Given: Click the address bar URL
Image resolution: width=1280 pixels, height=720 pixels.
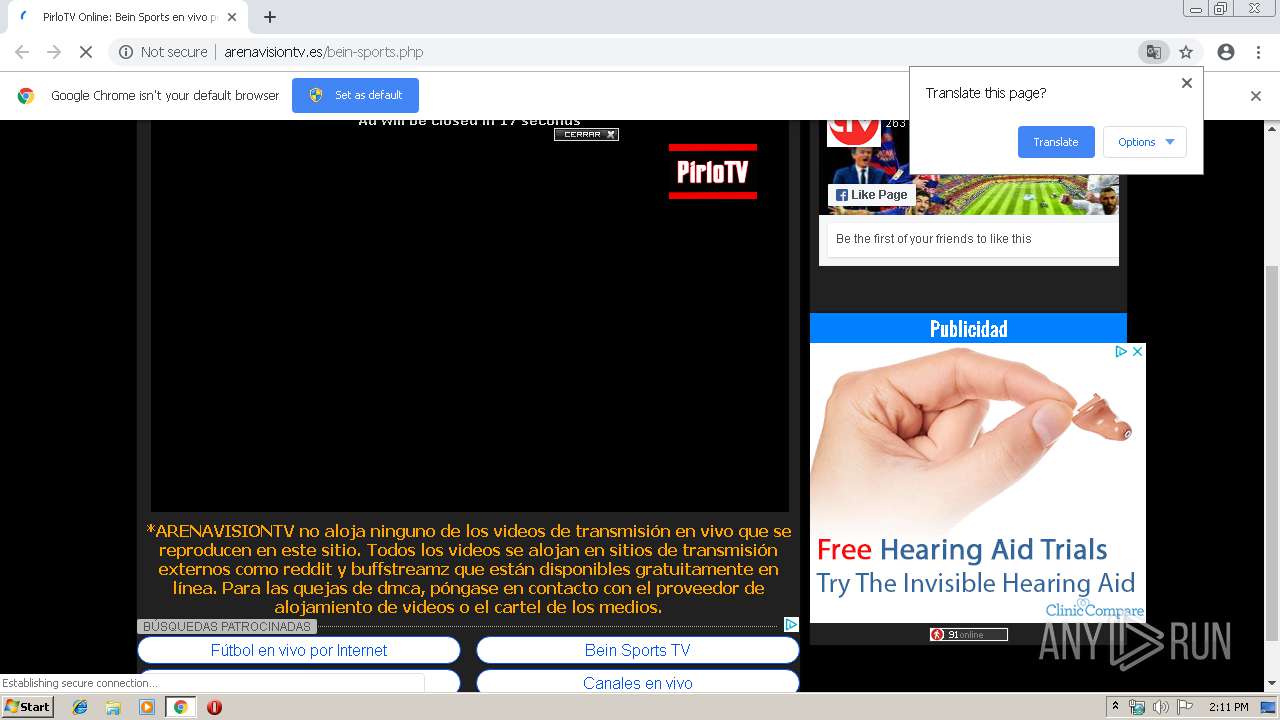Looking at the screenshot, I should pyautogui.click(x=324, y=52).
